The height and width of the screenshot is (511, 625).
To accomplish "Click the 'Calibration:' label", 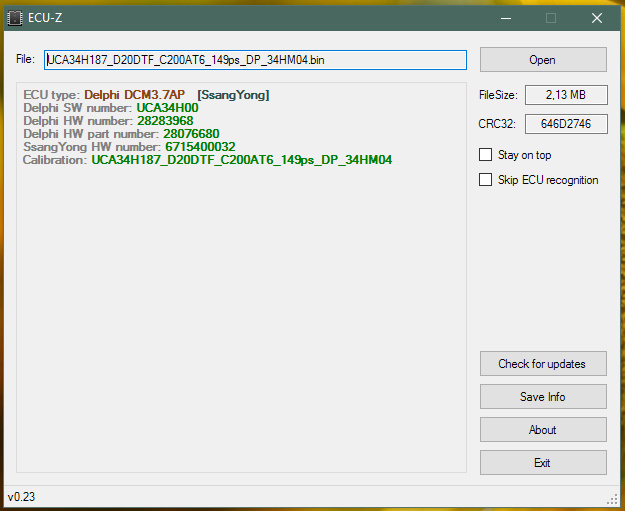I will (55, 160).
